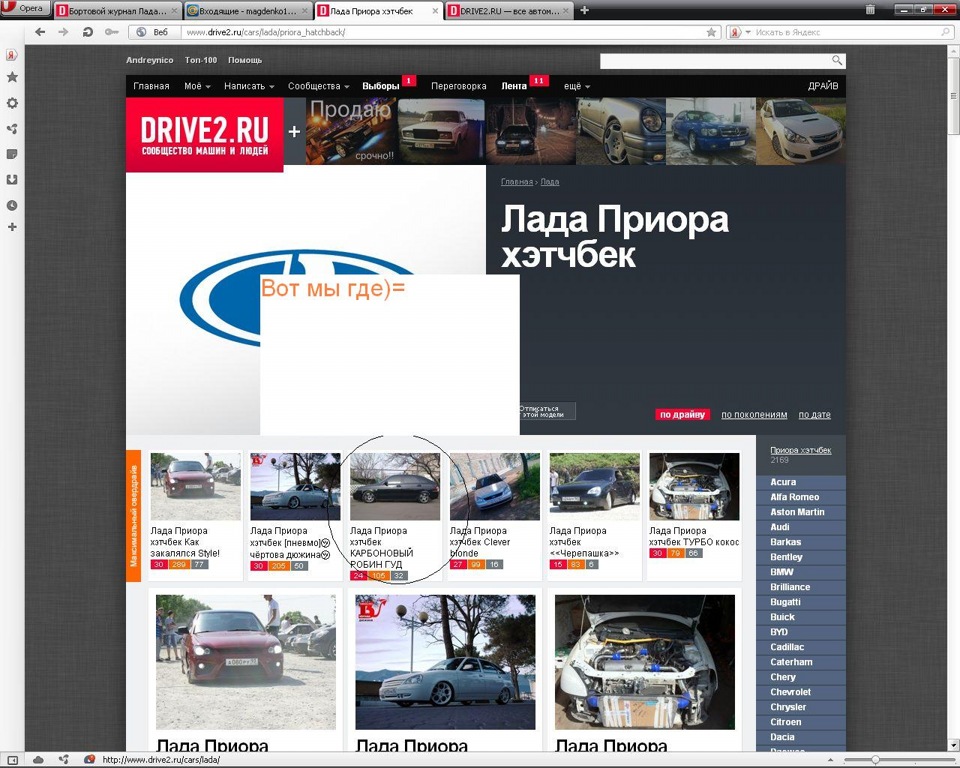Open the password manager key icon
Screen dimensions: 960x768
tap(111, 32)
